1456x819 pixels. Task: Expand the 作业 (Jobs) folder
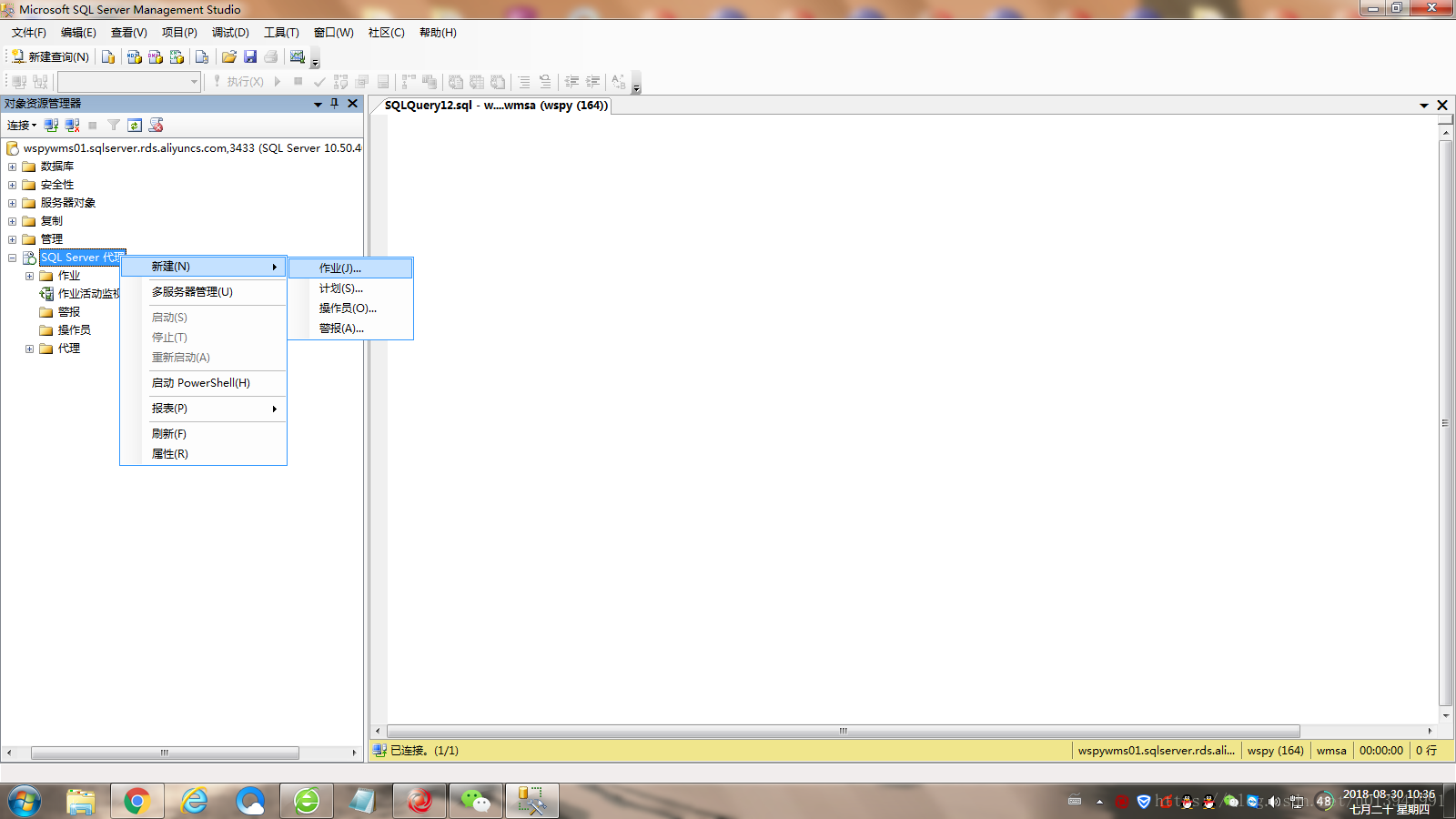(x=29, y=276)
